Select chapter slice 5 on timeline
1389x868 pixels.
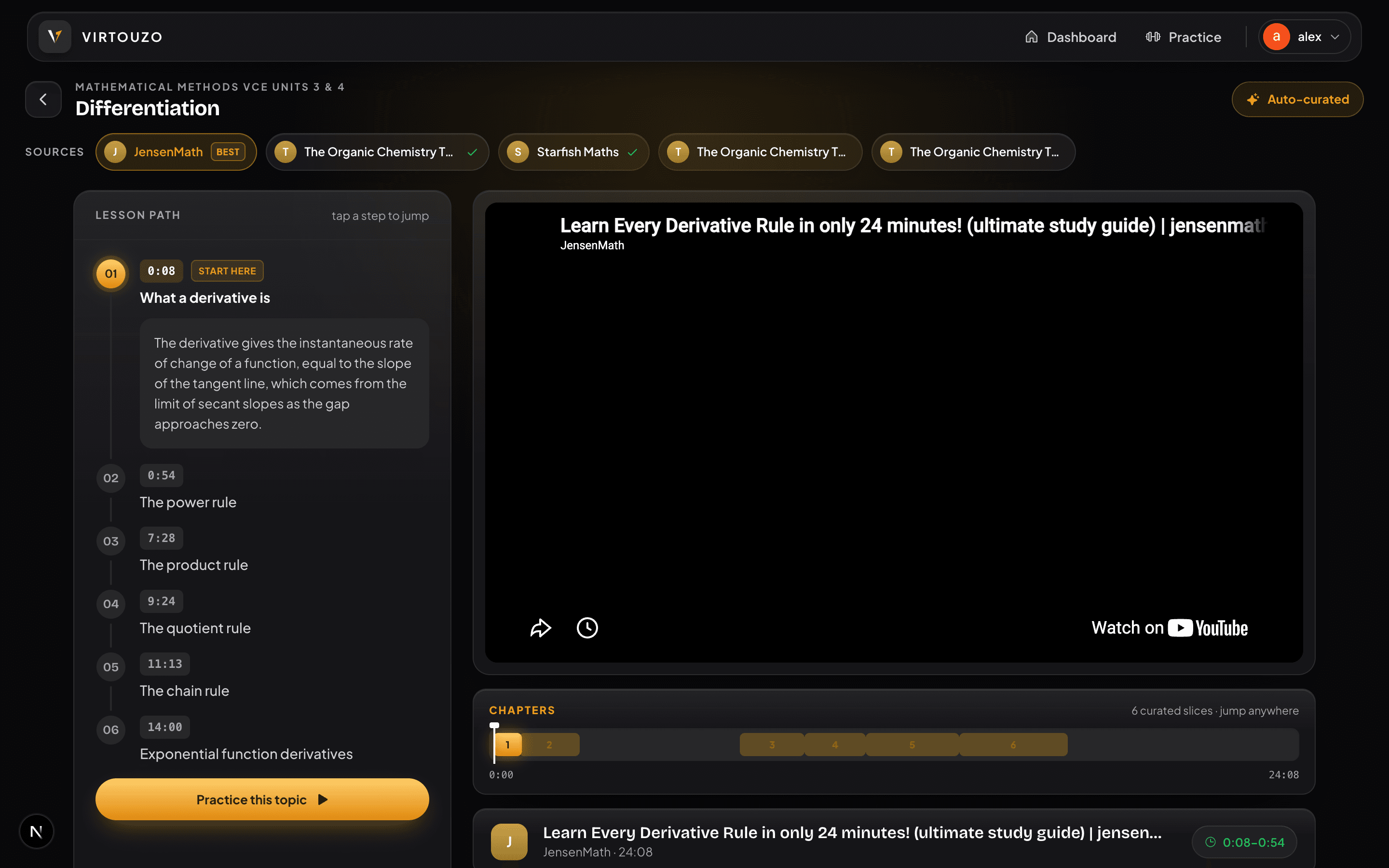point(912,745)
